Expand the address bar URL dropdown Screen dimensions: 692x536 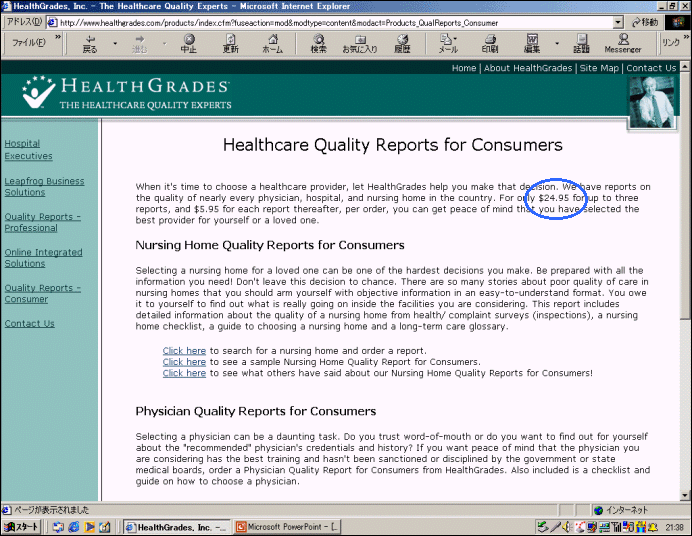pos(617,22)
